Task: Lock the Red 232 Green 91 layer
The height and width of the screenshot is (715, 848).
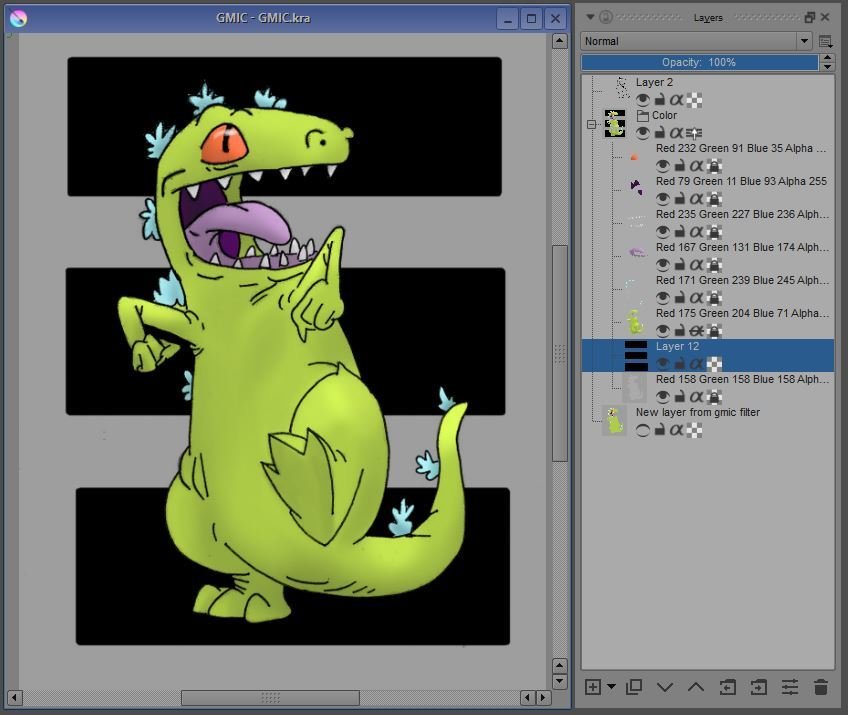Action: tap(680, 165)
